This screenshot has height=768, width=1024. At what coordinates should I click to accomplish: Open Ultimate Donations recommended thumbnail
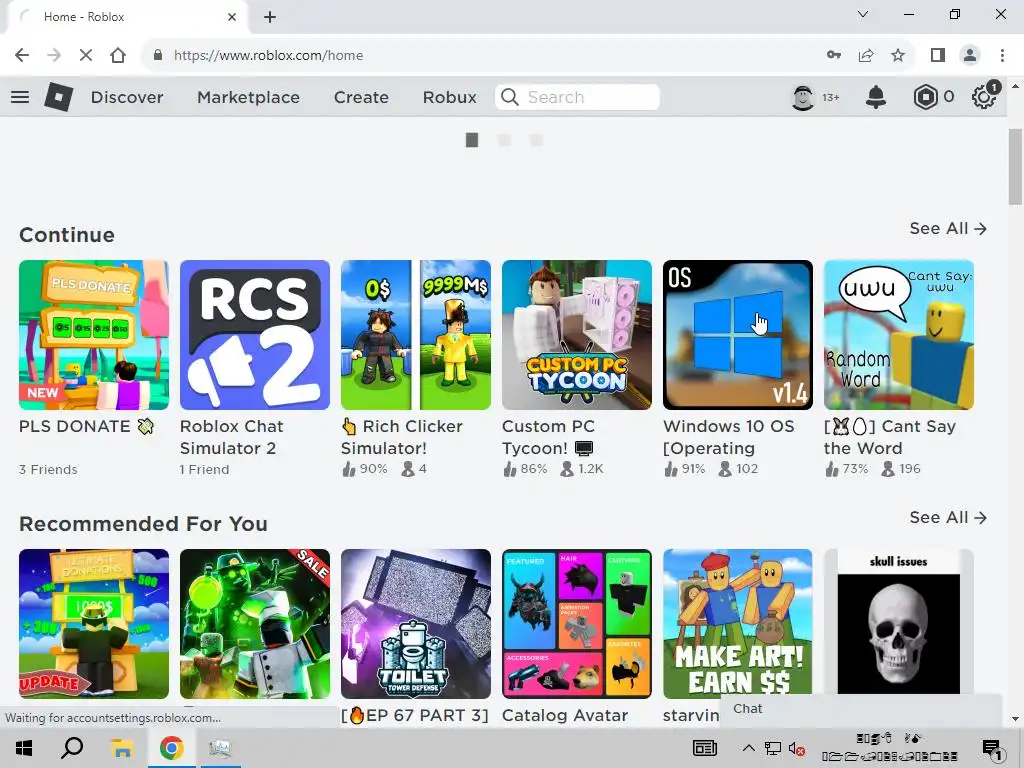pos(94,624)
